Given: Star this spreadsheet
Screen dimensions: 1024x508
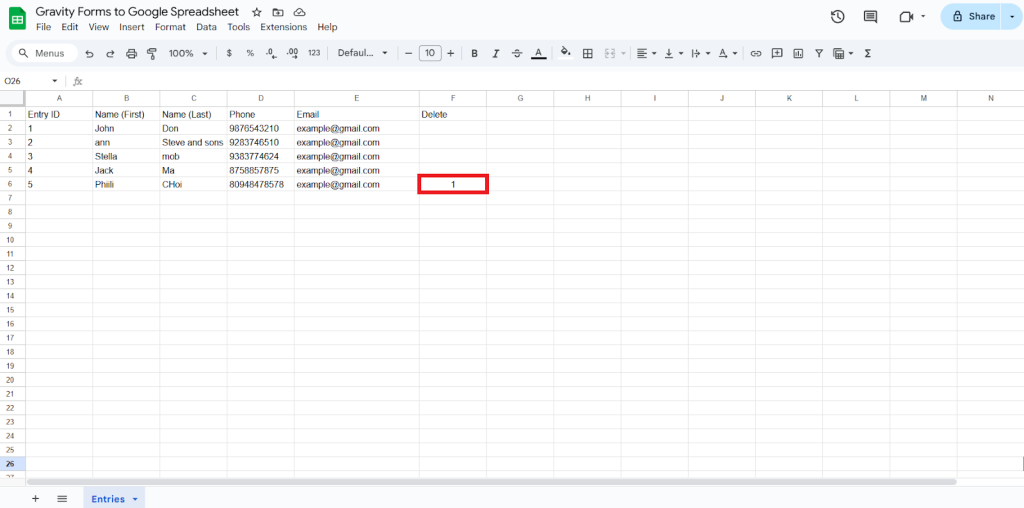Looking at the screenshot, I should [257, 12].
